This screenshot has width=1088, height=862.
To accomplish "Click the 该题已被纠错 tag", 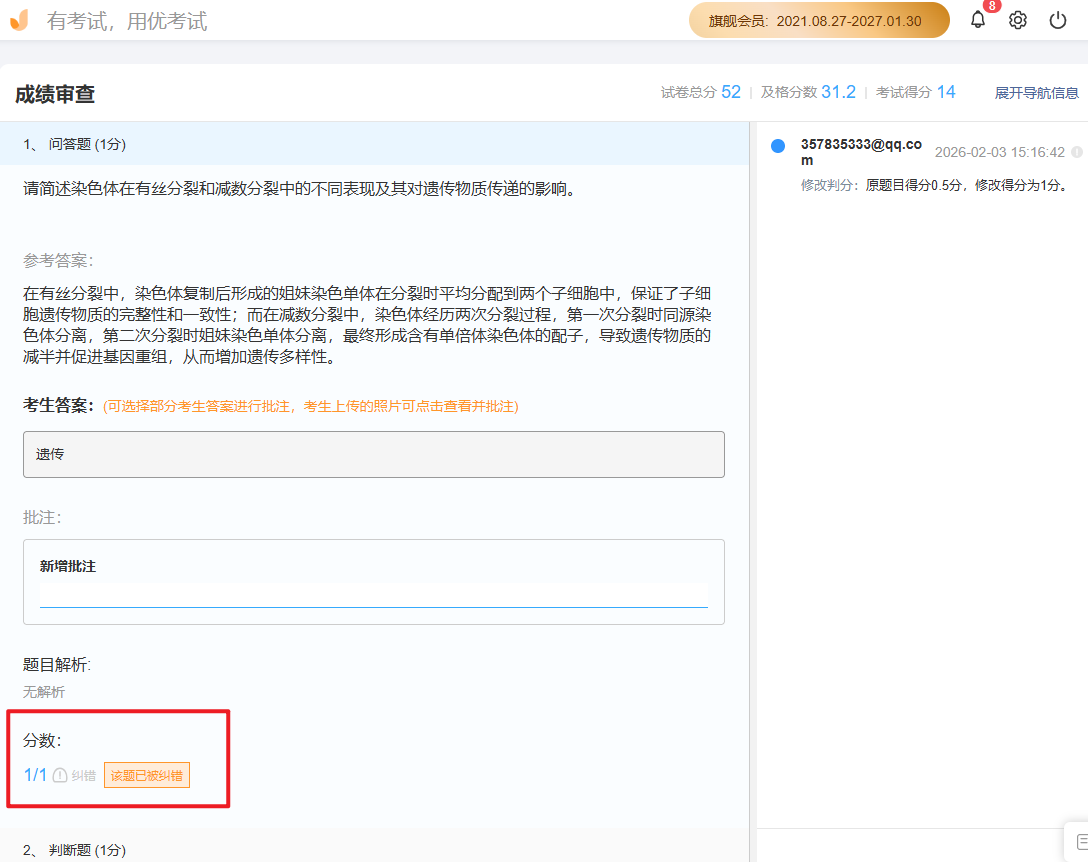I will click(x=147, y=775).
